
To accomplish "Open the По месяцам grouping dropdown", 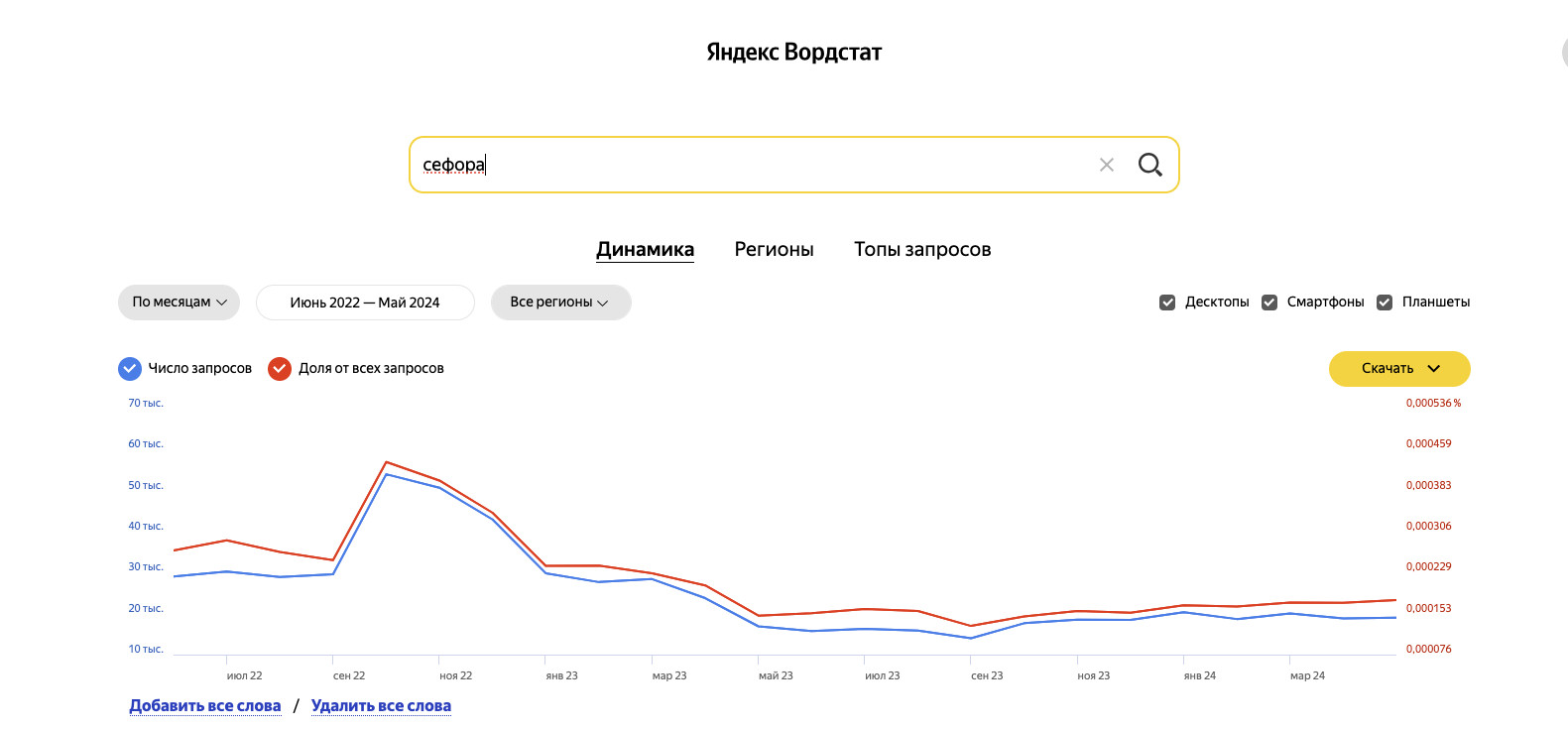I will tap(179, 303).
